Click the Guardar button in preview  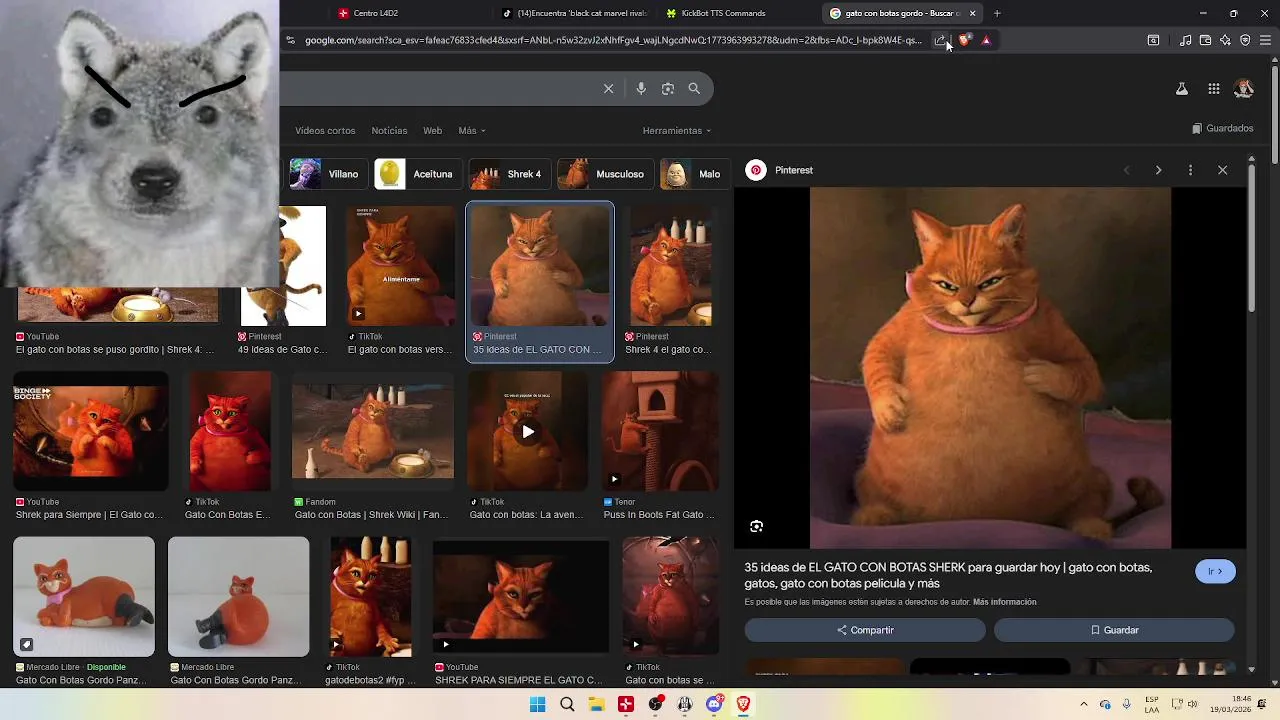pyautogui.click(x=1114, y=630)
